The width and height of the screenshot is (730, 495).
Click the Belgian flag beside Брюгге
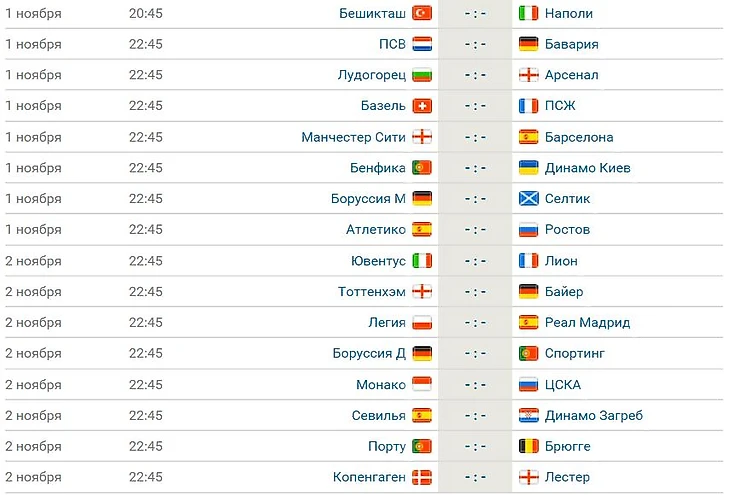[x=529, y=447]
